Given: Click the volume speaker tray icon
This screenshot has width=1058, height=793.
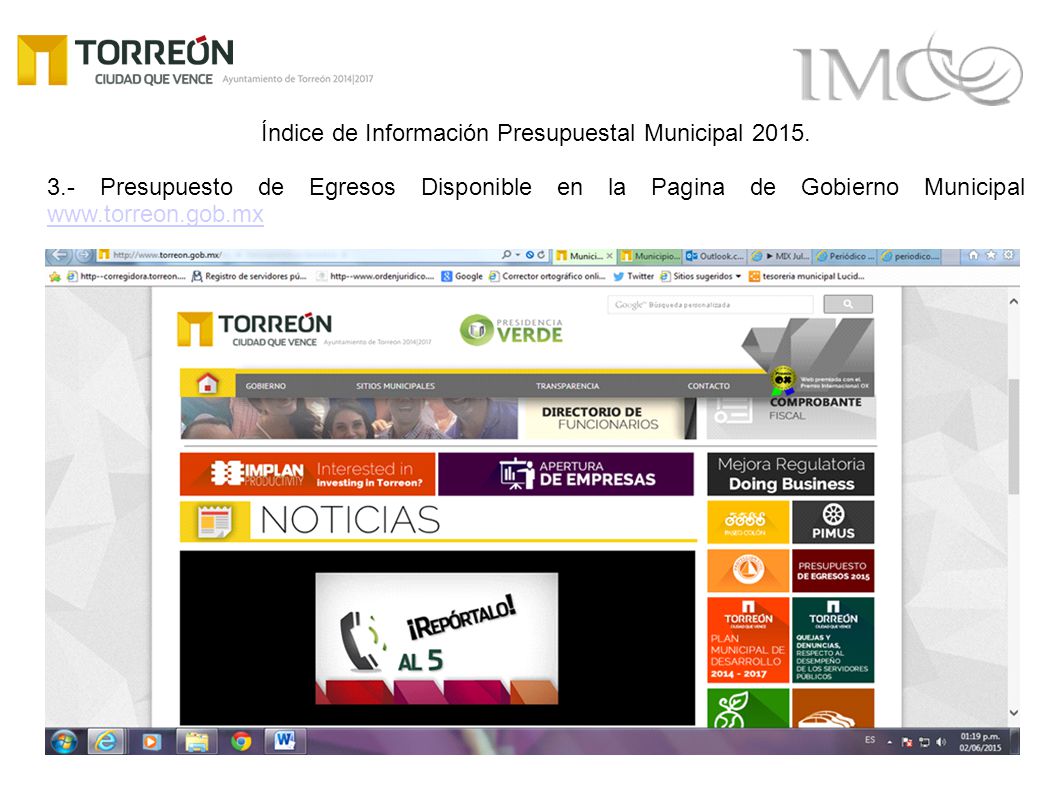Looking at the screenshot, I should point(941,742).
